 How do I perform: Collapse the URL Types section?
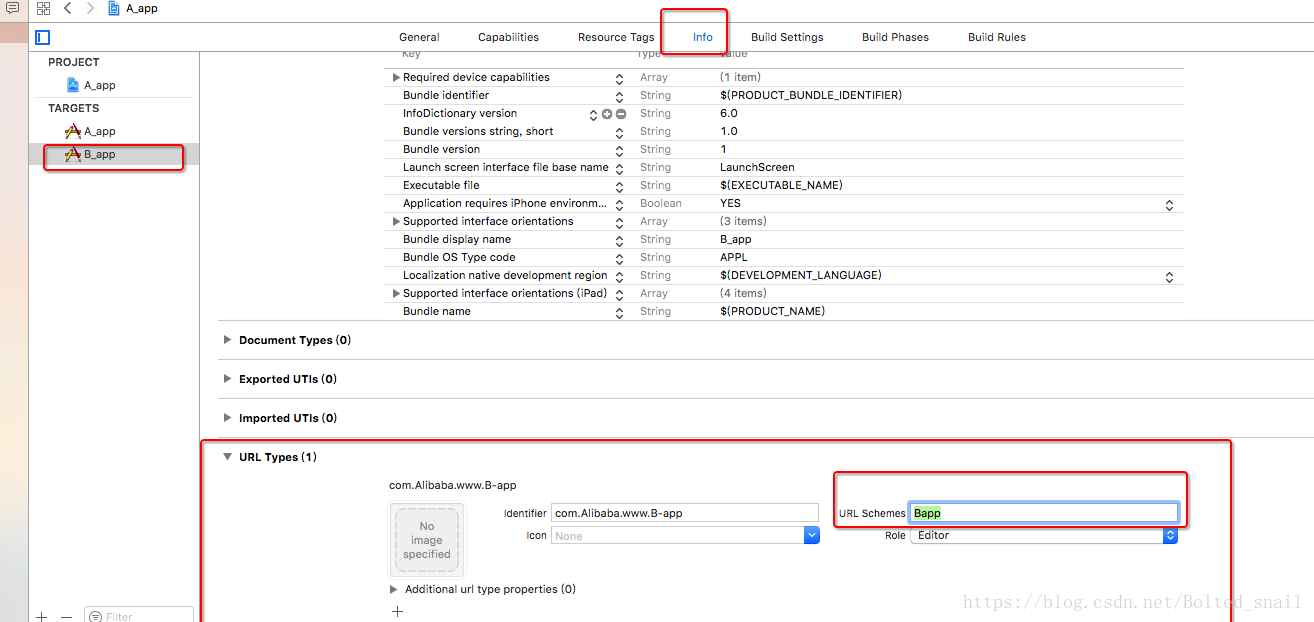pos(228,457)
